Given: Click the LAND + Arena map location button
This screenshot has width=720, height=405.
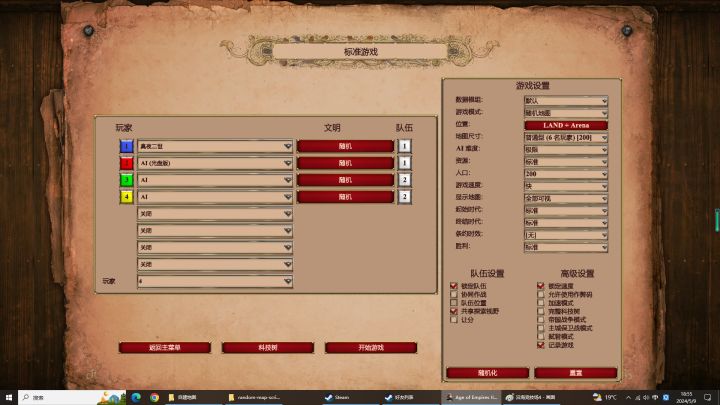Looking at the screenshot, I should pos(566,125).
